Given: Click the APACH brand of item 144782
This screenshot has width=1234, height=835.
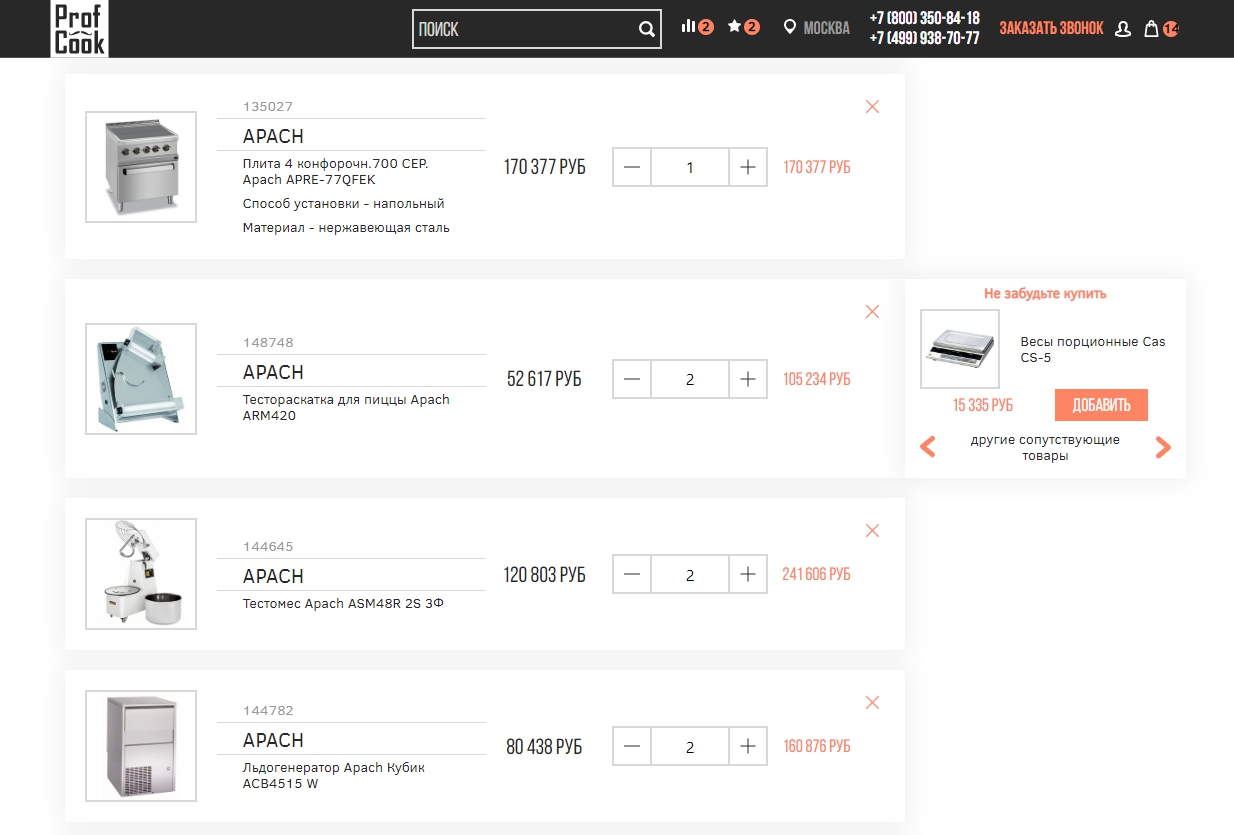Looking at the screenshot, I should pos(273,740).
